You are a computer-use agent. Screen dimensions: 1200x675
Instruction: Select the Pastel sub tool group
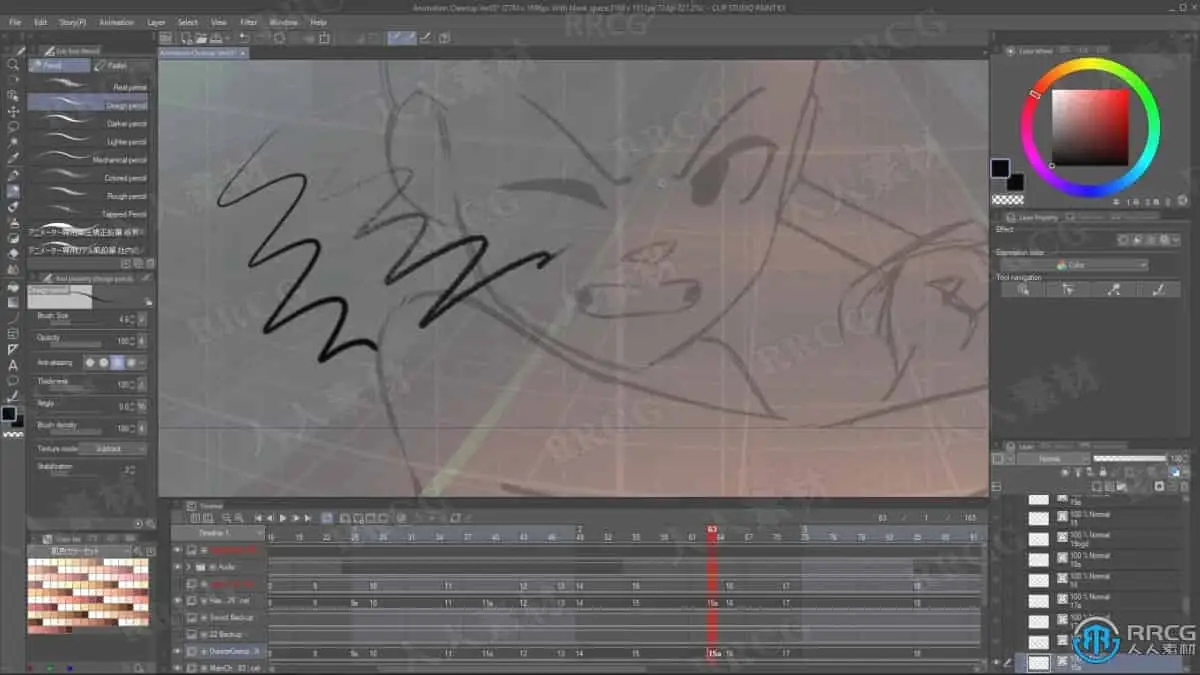[121, 65]
